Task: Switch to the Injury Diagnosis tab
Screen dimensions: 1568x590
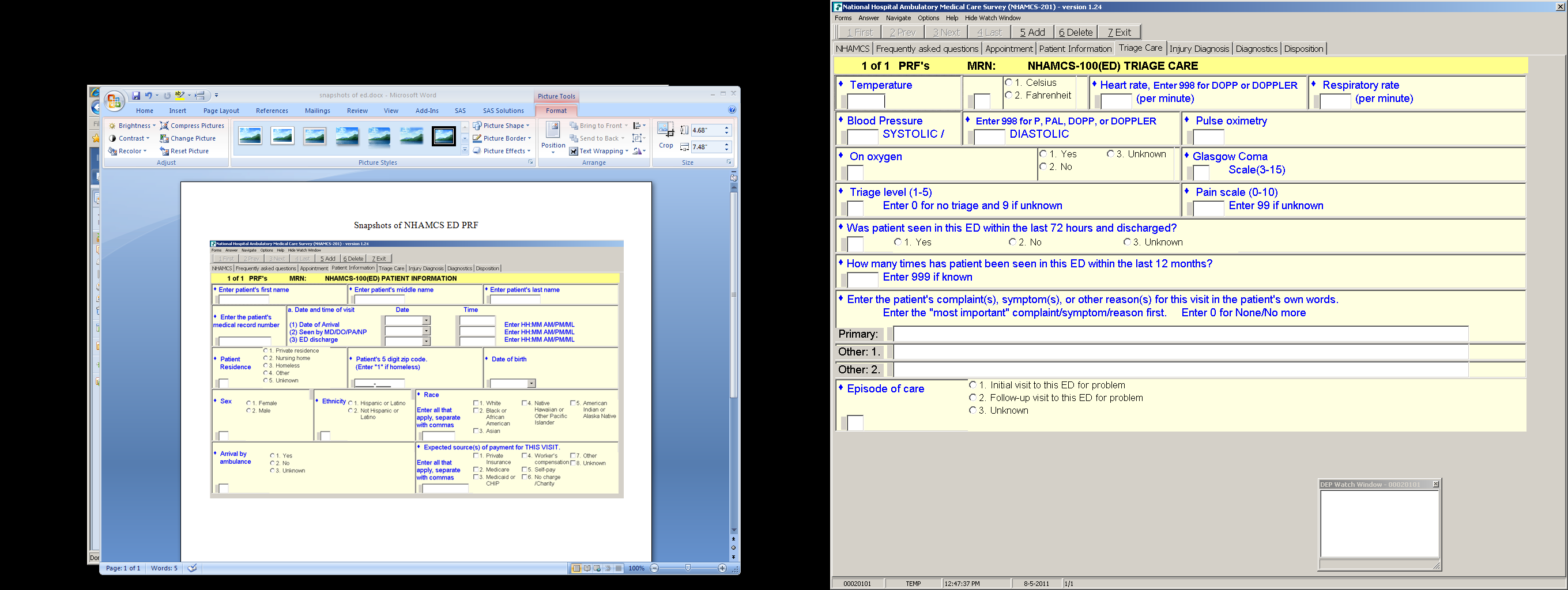Action: (1198, 48)
